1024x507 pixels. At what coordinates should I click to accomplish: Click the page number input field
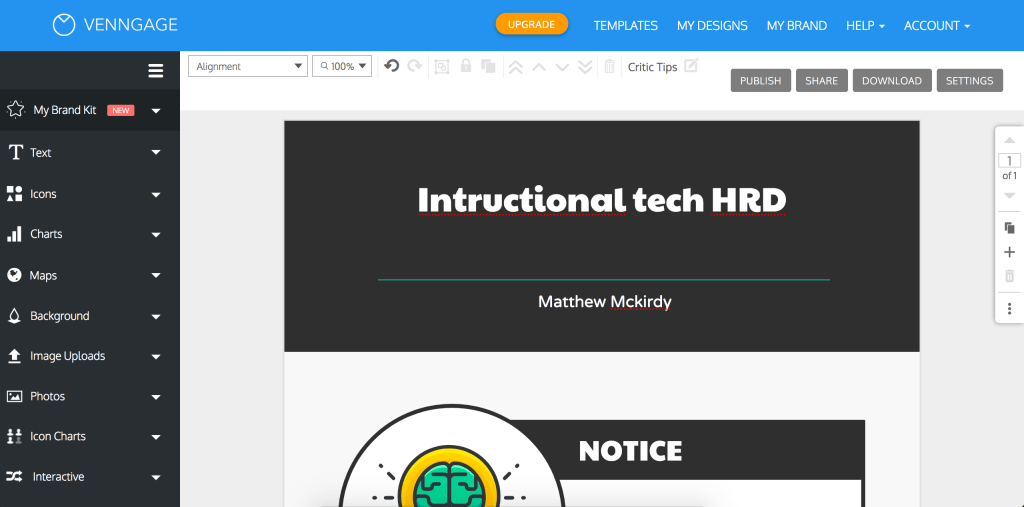(x=1009, y=161)
